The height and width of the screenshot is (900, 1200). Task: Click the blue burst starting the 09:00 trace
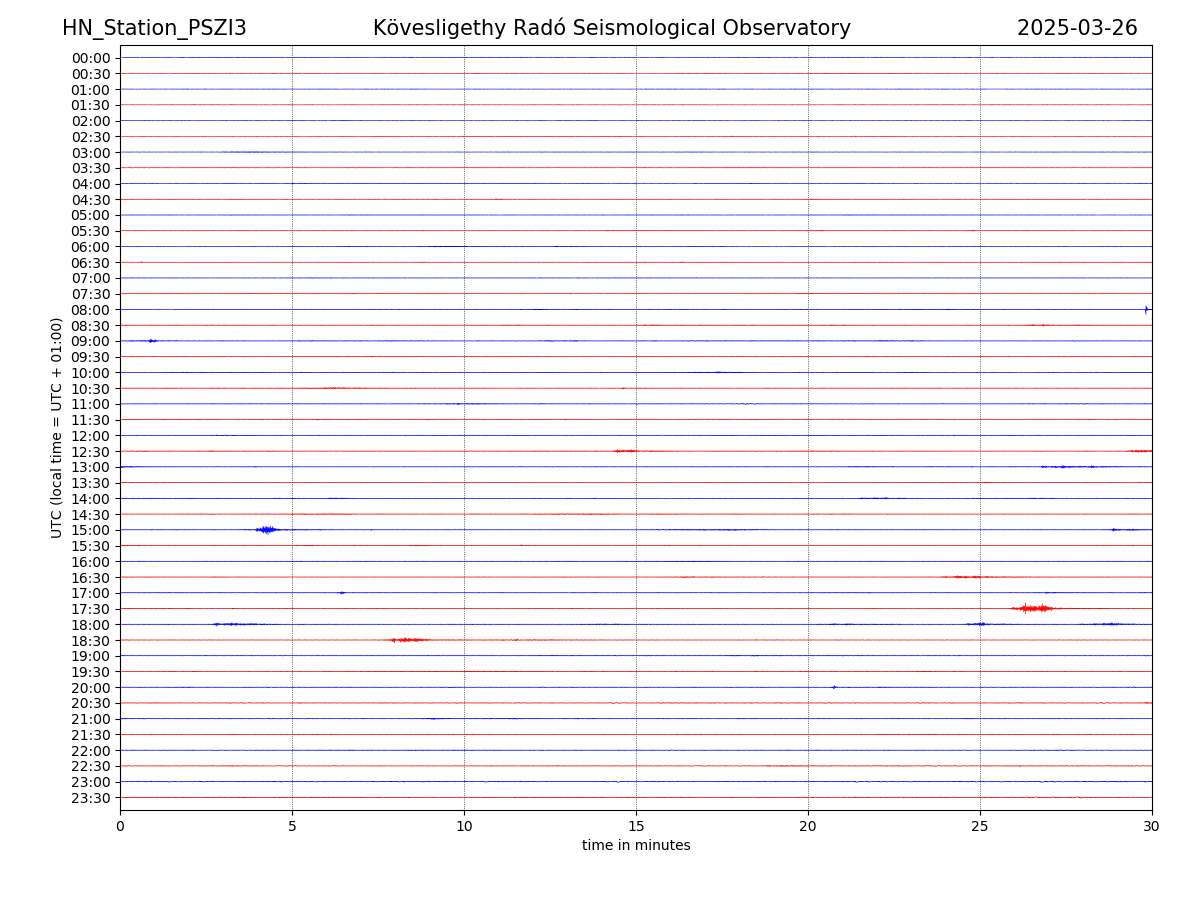152,341
